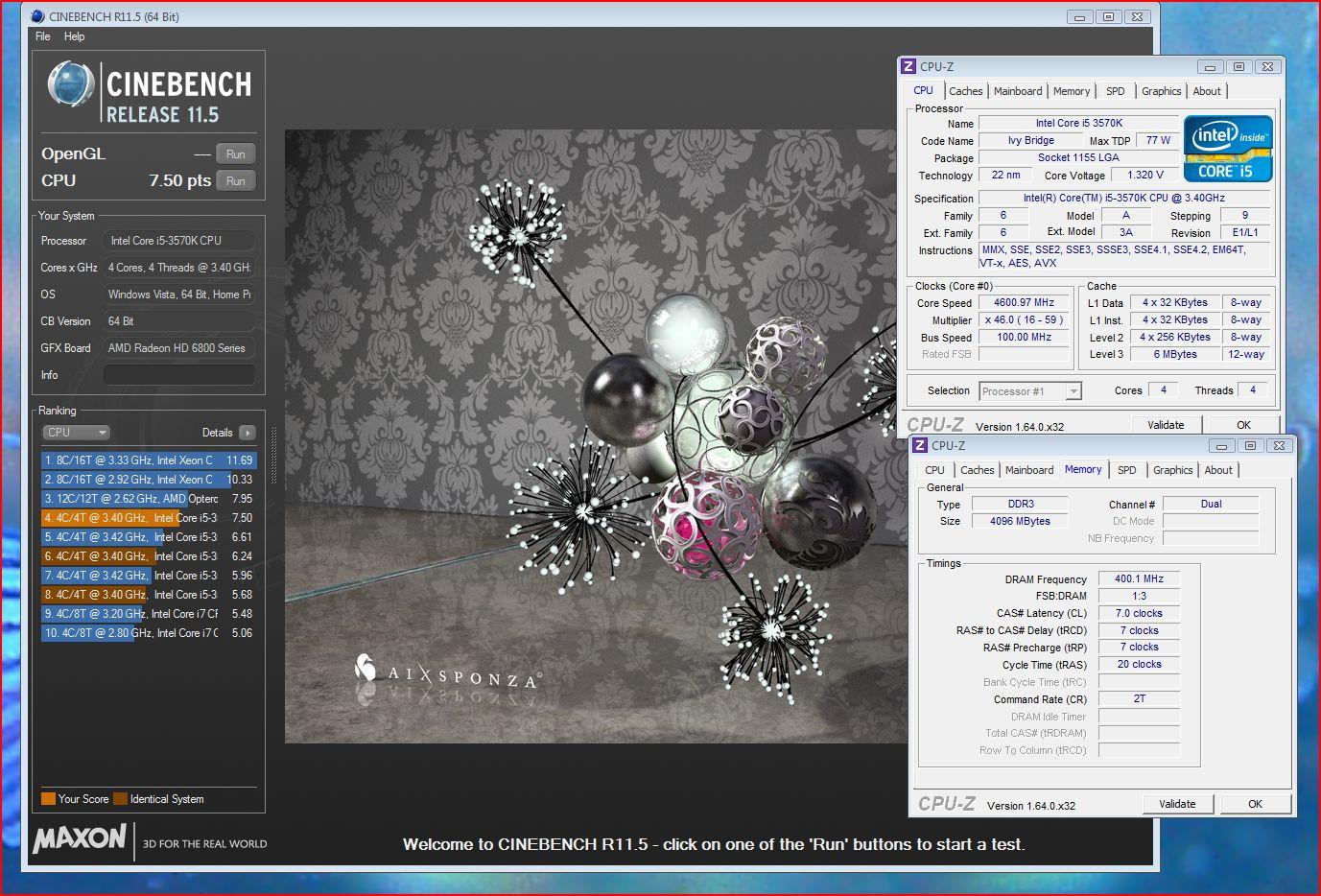Image resolution: width=1321 pixels, height=896 pixels.
Task: Click the Info input field
Action: pos(179,375)
